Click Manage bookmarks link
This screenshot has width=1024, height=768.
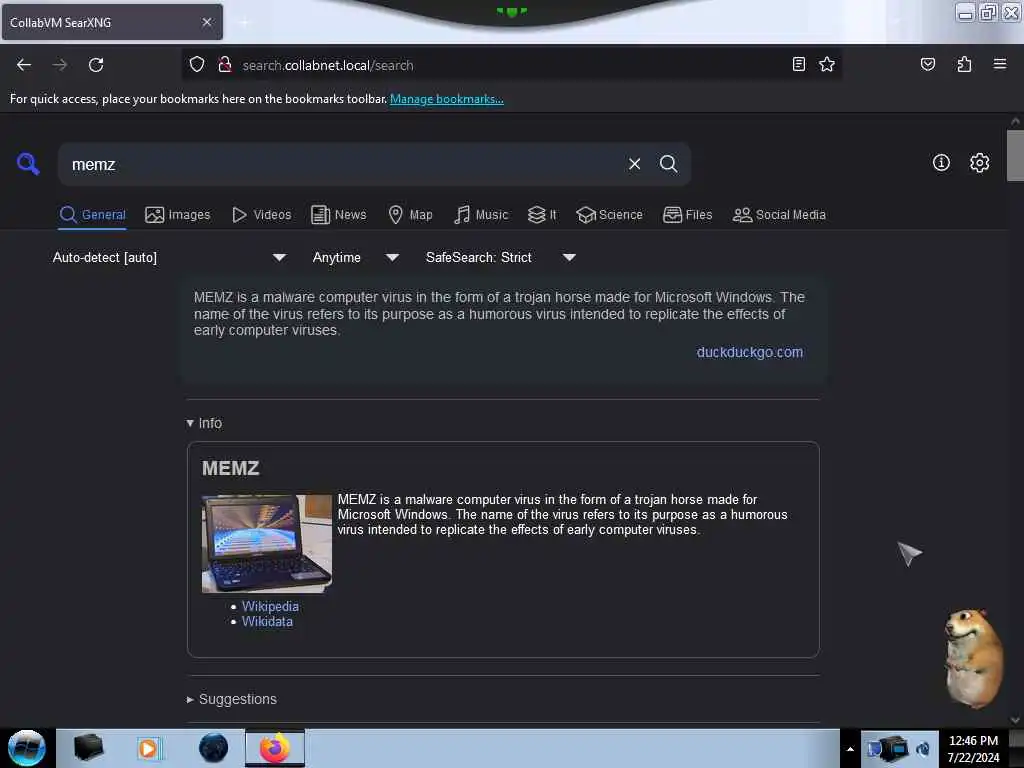point(447,99)
